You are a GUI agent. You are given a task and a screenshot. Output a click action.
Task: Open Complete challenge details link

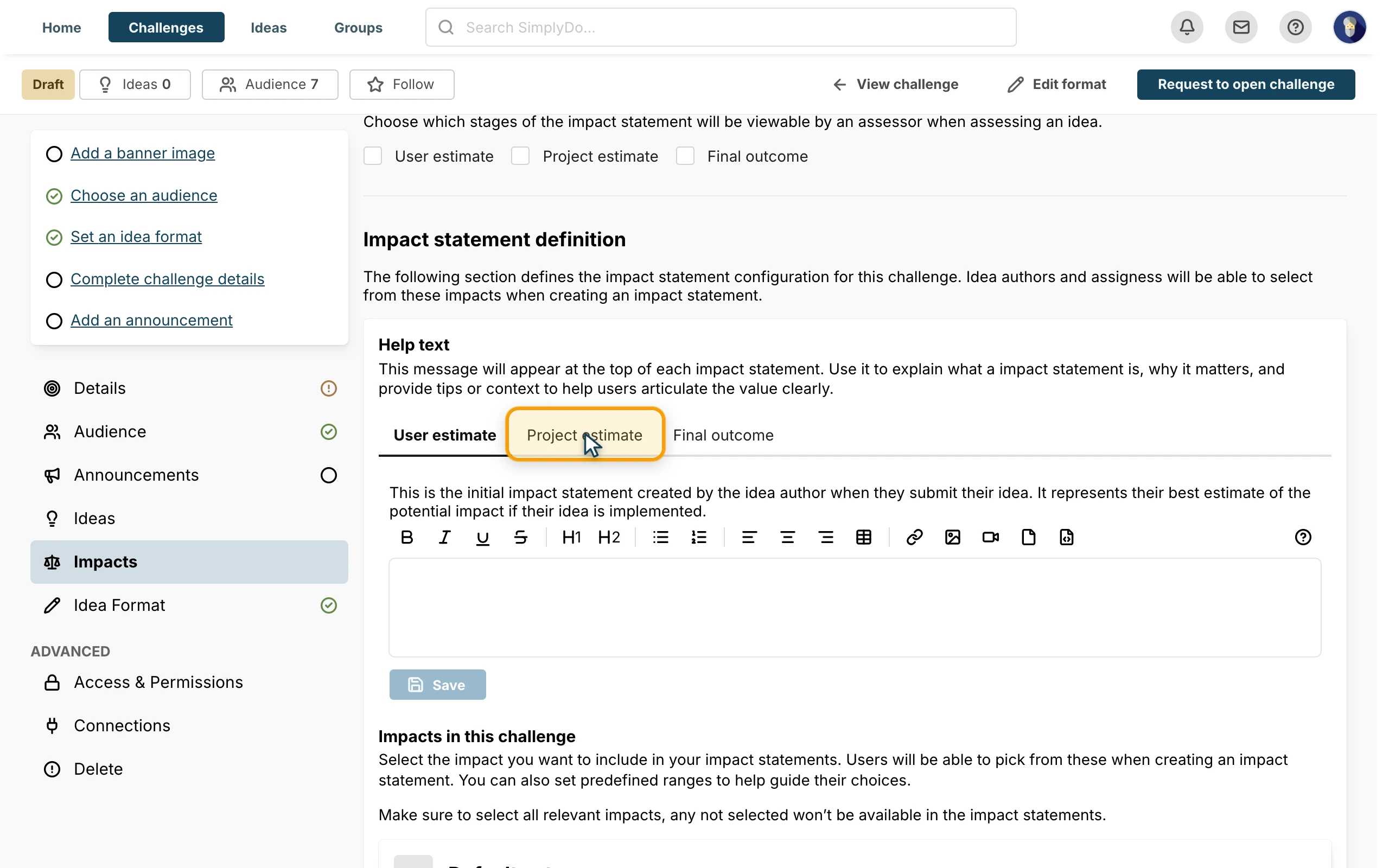[167, 279]
